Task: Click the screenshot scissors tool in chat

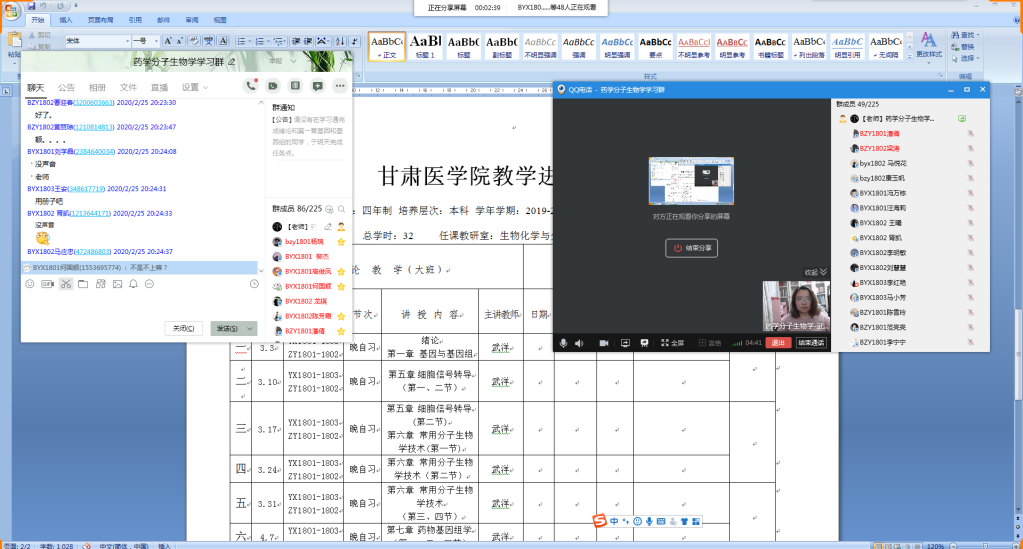Action: [65, 284]
